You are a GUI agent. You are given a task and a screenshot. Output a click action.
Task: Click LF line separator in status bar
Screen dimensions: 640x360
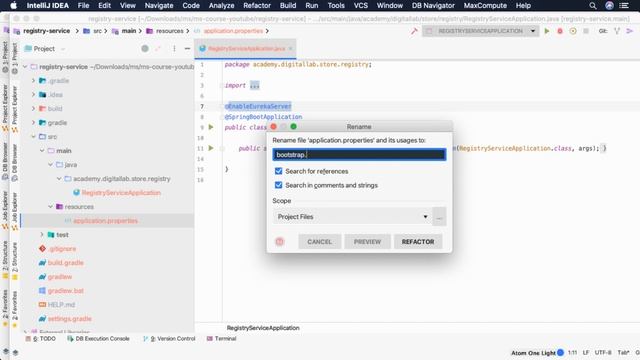point(586,352)
